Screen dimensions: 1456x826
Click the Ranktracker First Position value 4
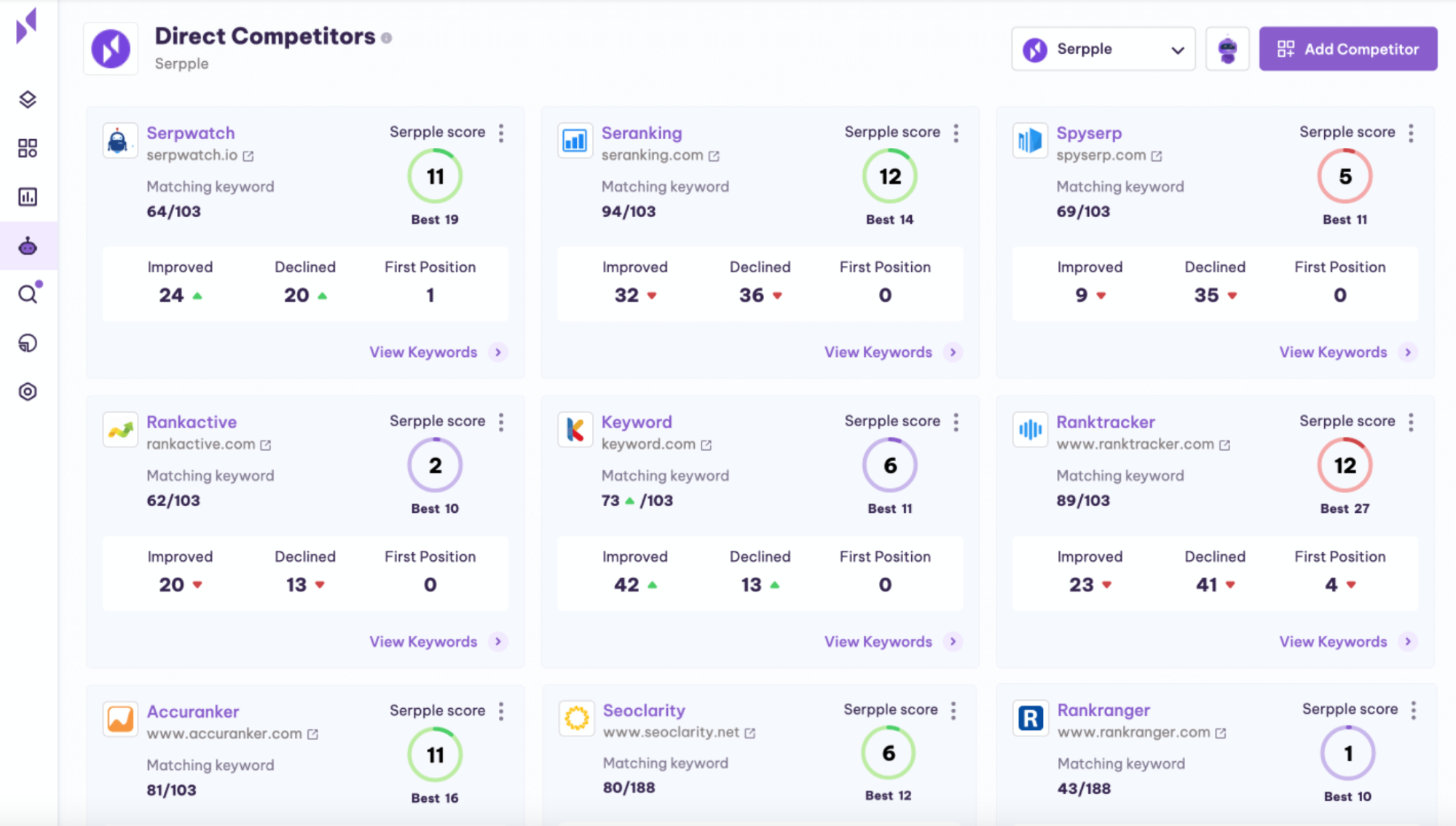1331,584
